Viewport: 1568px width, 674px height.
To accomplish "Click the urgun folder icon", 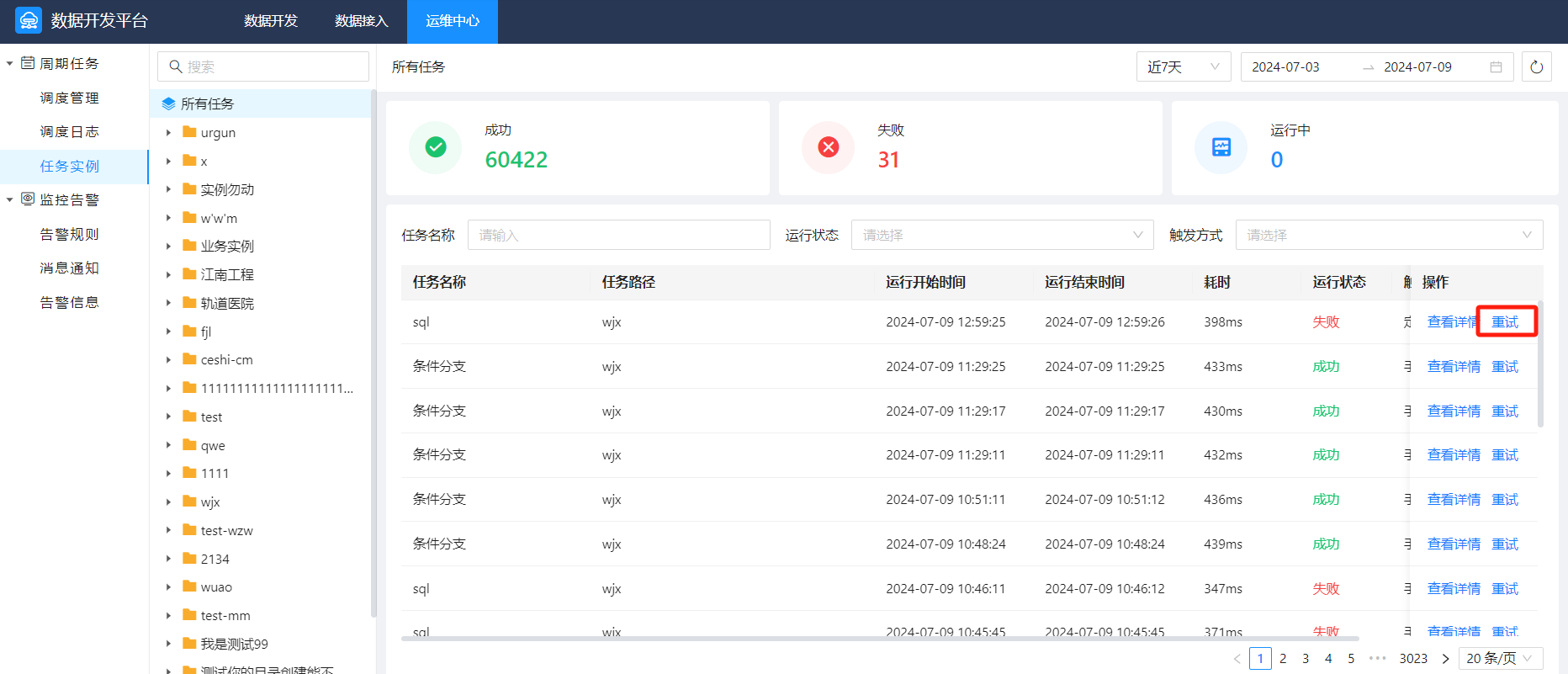I will pos(189,132).
